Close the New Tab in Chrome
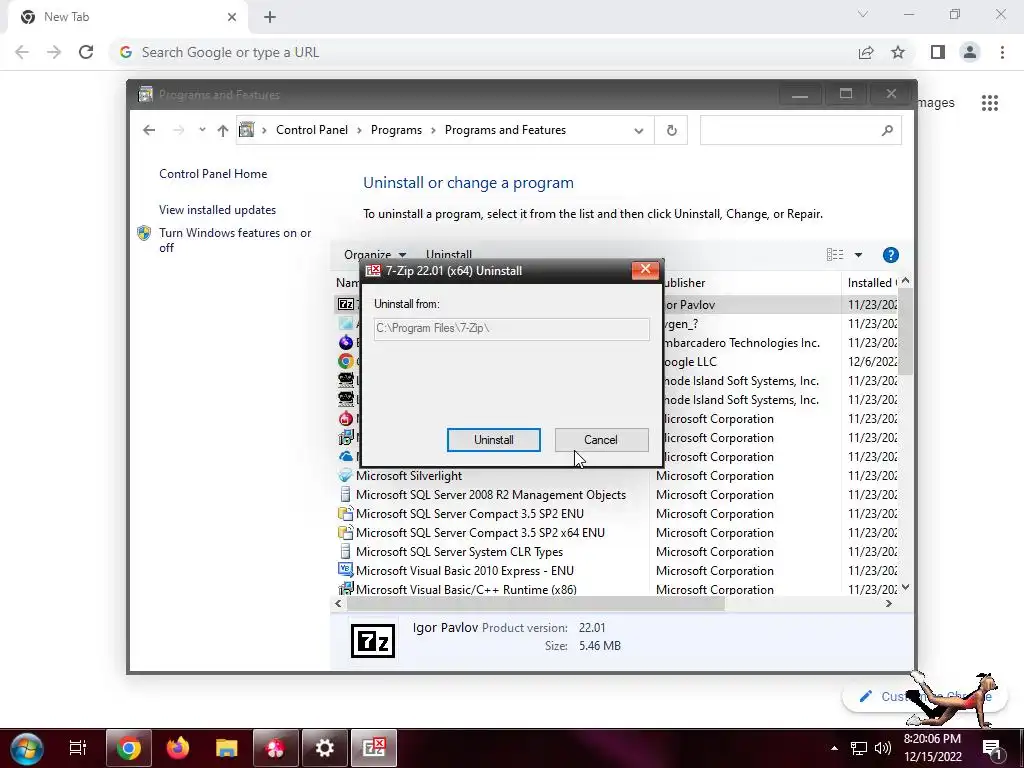This screenshot has height=768, width=1024. pos(232,17)
